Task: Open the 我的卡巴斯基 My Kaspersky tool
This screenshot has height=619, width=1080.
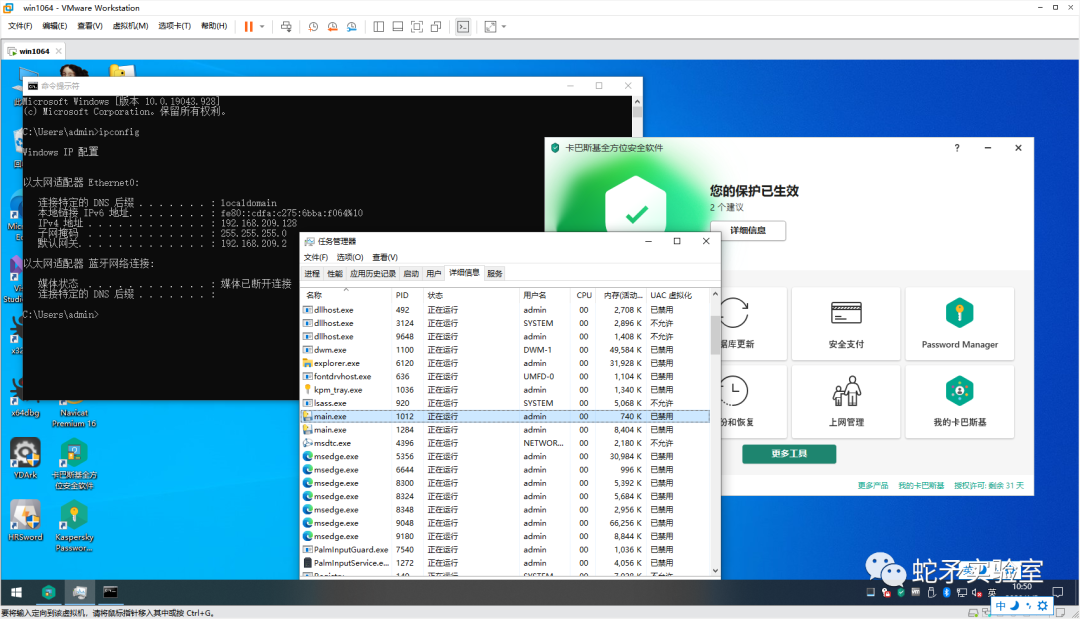Action: pyautogui.click(x=958, y=401)
